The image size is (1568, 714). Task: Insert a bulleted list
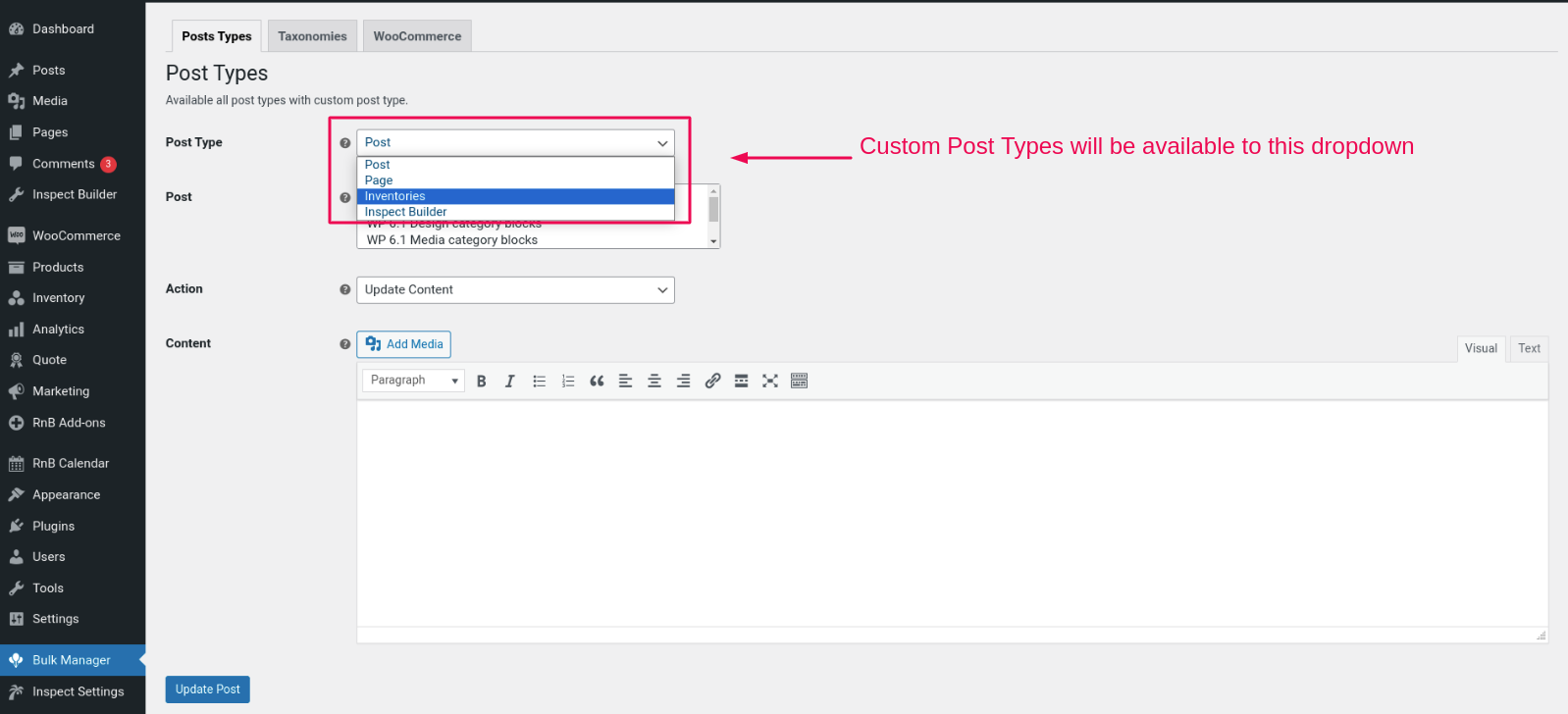tap(539, 382)
